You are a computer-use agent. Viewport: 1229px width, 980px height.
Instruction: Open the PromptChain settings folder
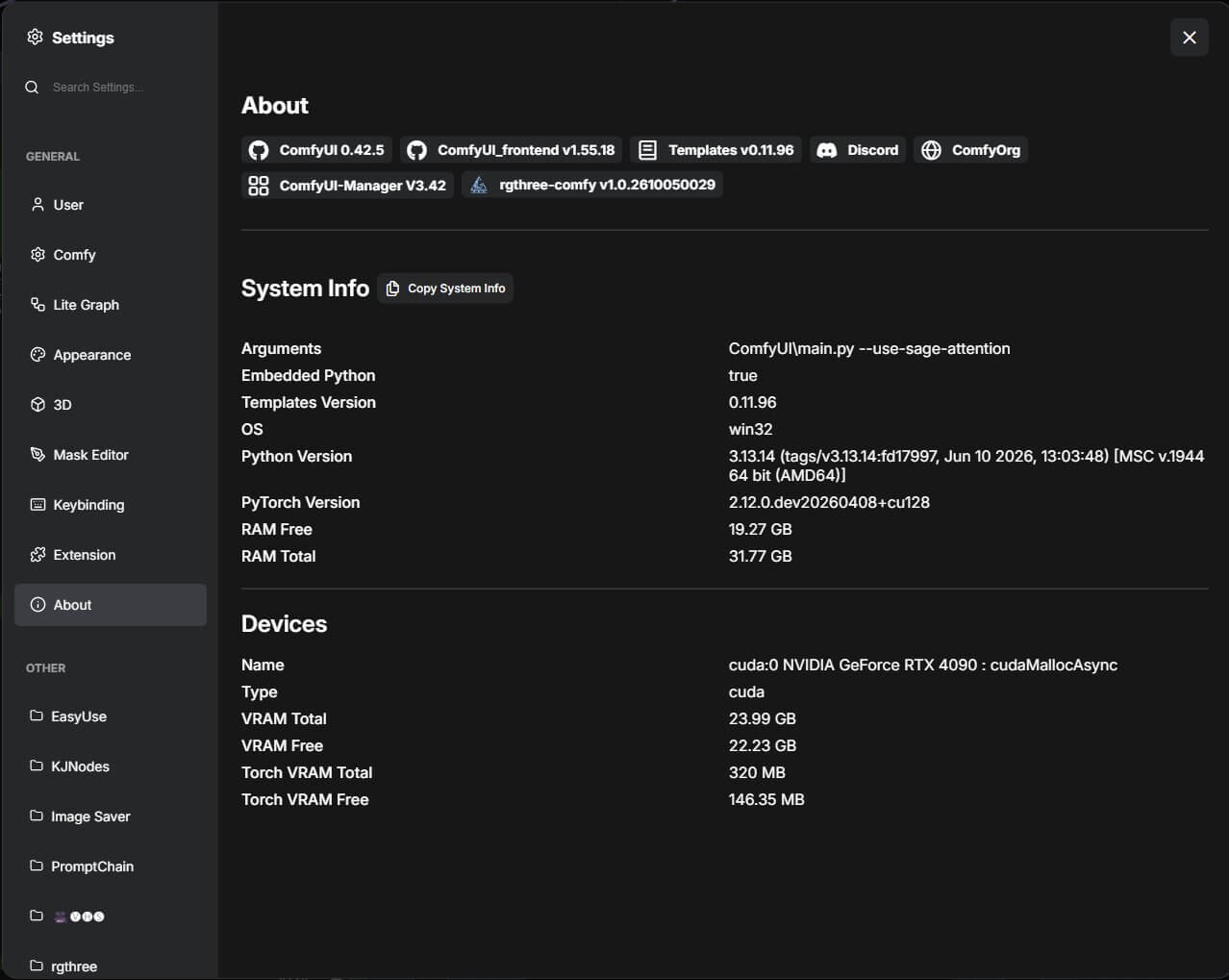(111, 867)
